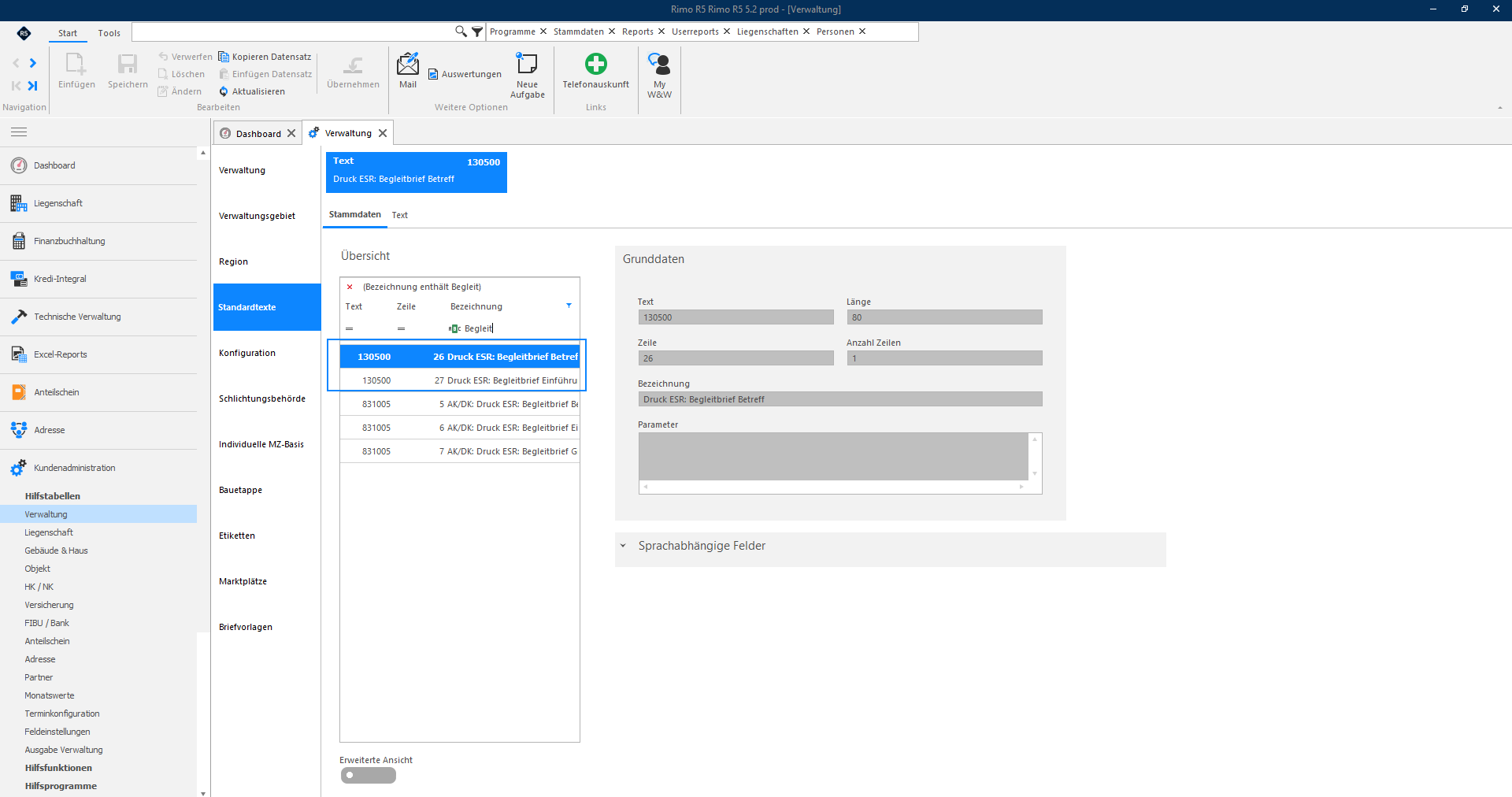Open the Text filter operator selector

pos(350,328)
